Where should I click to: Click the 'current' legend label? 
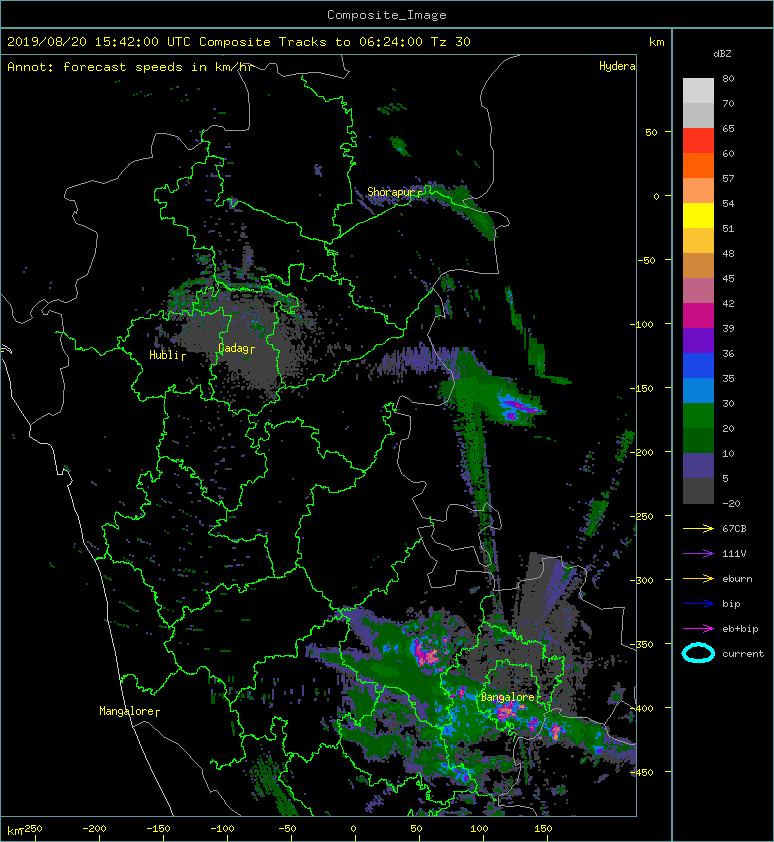[x=743, y=654]
